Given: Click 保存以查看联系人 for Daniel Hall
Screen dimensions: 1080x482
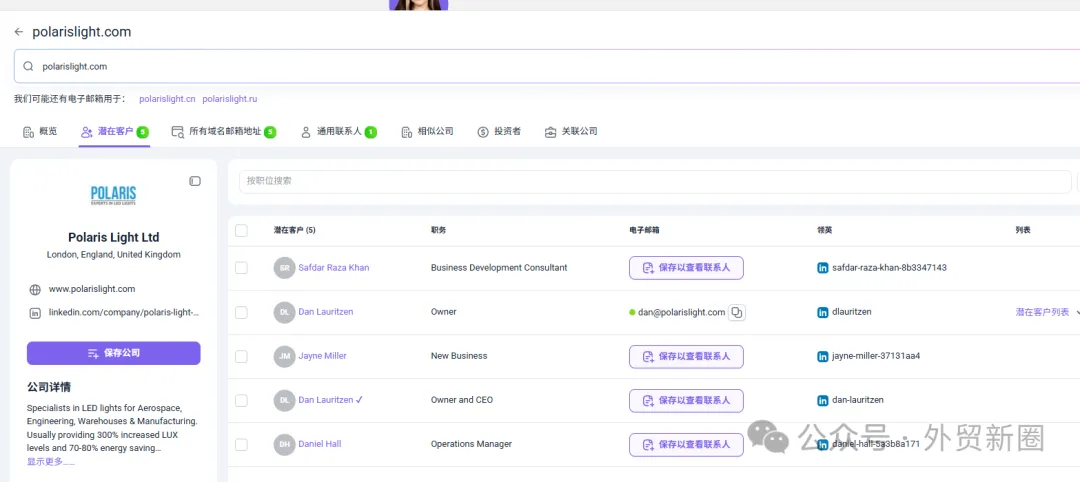Looking at the screenshot, I should point(686,445).
